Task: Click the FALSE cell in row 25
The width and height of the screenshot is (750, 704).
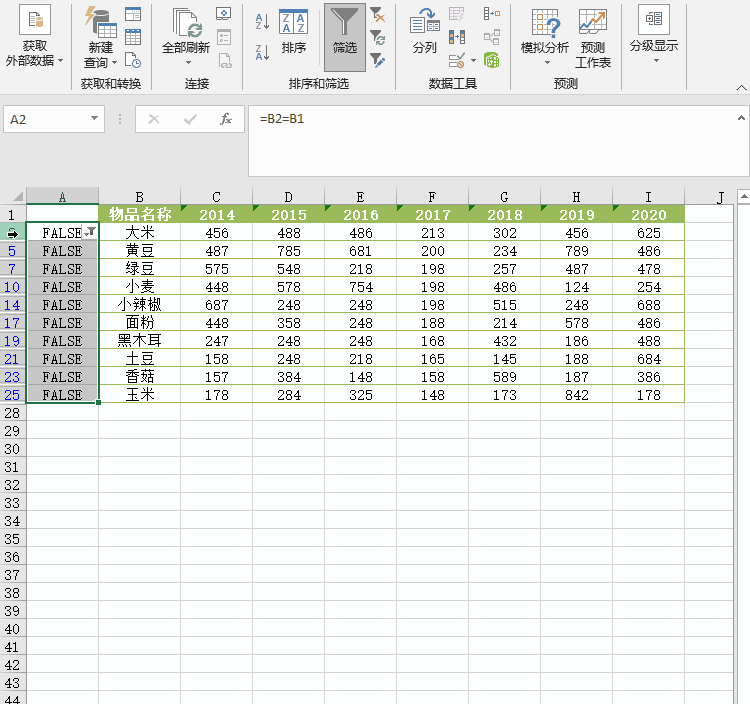Action: (62, 395)
